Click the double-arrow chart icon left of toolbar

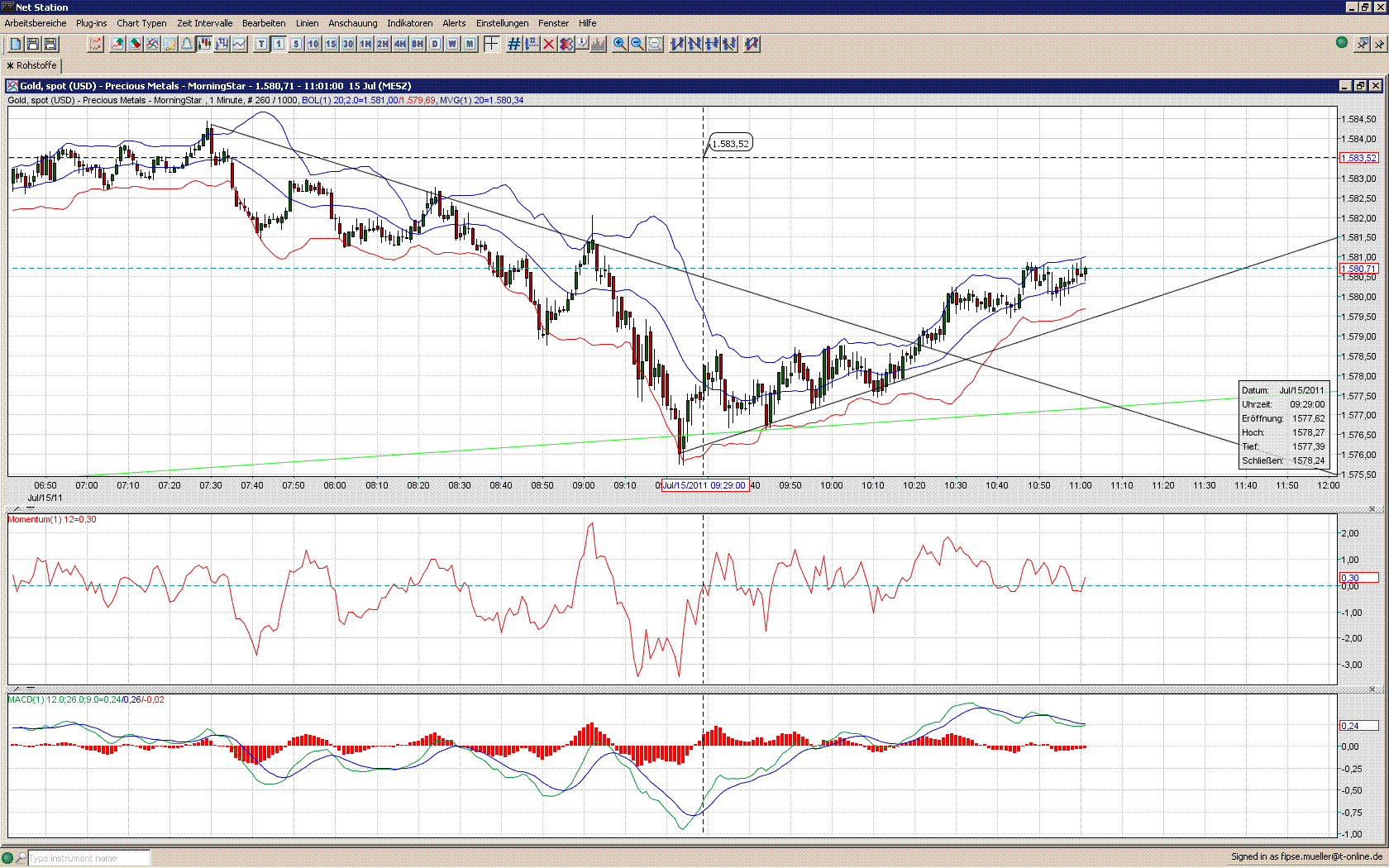point(96,44)
